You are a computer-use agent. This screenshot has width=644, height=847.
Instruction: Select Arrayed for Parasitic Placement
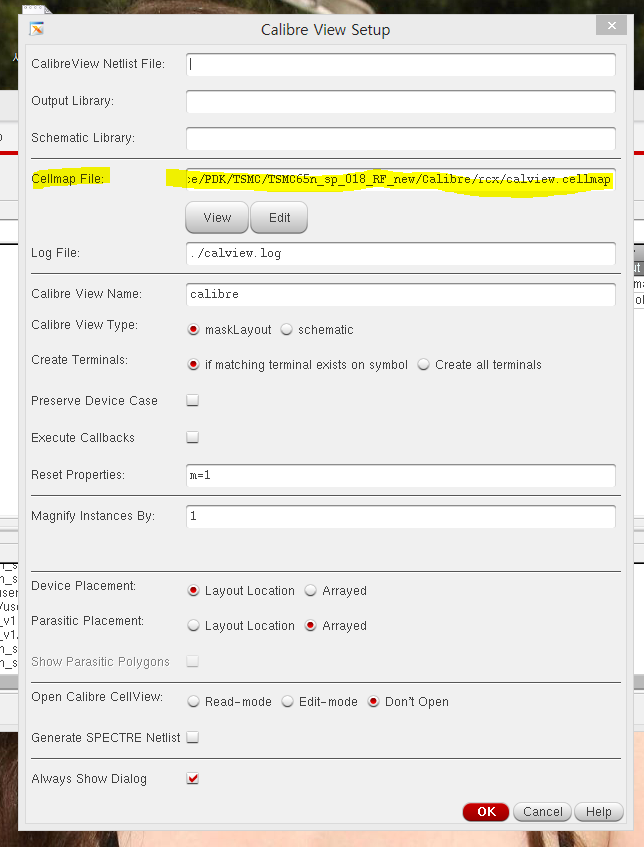coord(310,626)
